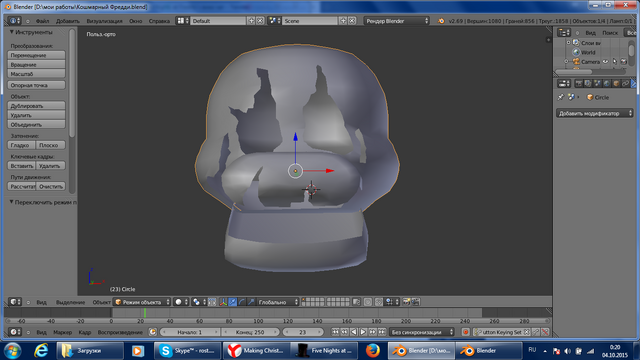Click the current frame field 23
Screen dimensions: 640x360
(303, 332)
